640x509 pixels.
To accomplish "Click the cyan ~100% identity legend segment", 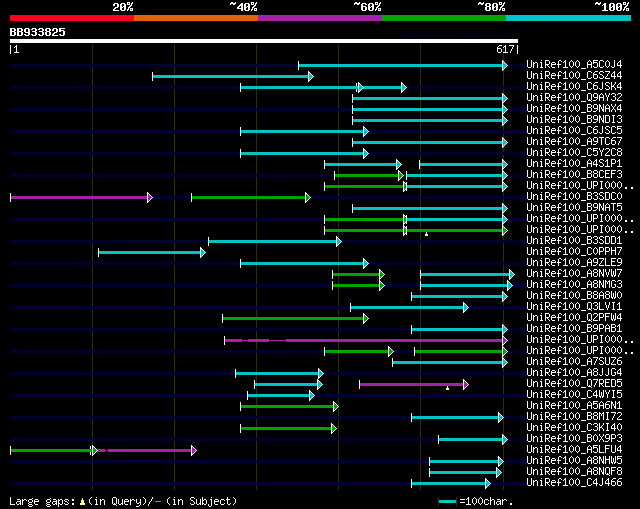I will pyautogui.click(x=569, y=18).
